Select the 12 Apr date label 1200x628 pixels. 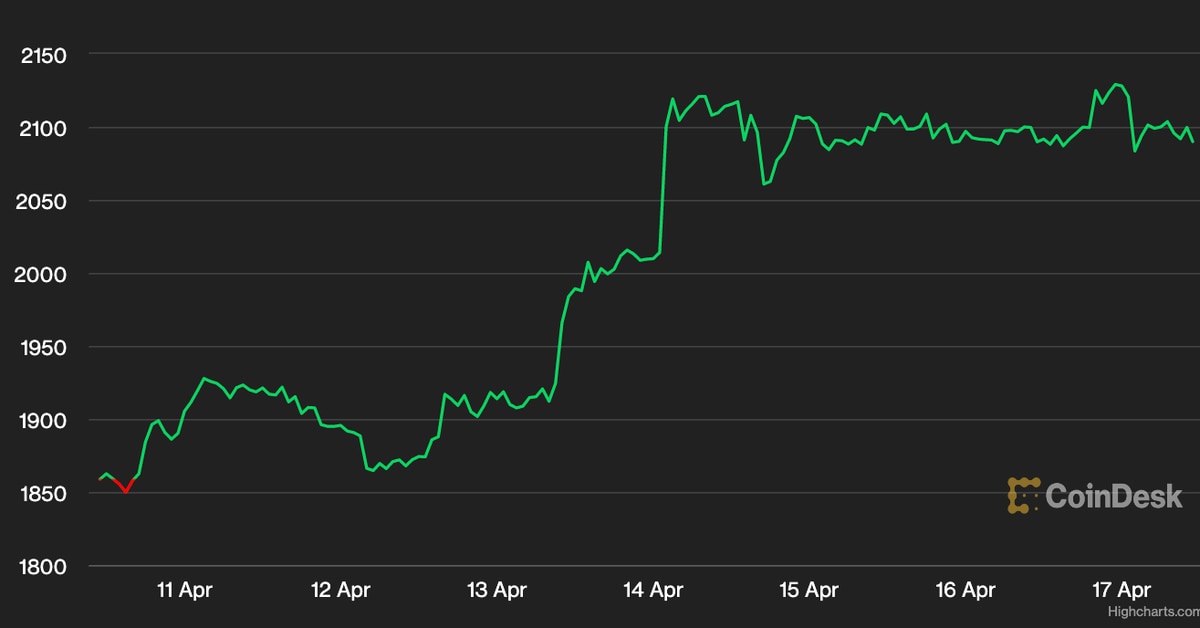point(341,590)
